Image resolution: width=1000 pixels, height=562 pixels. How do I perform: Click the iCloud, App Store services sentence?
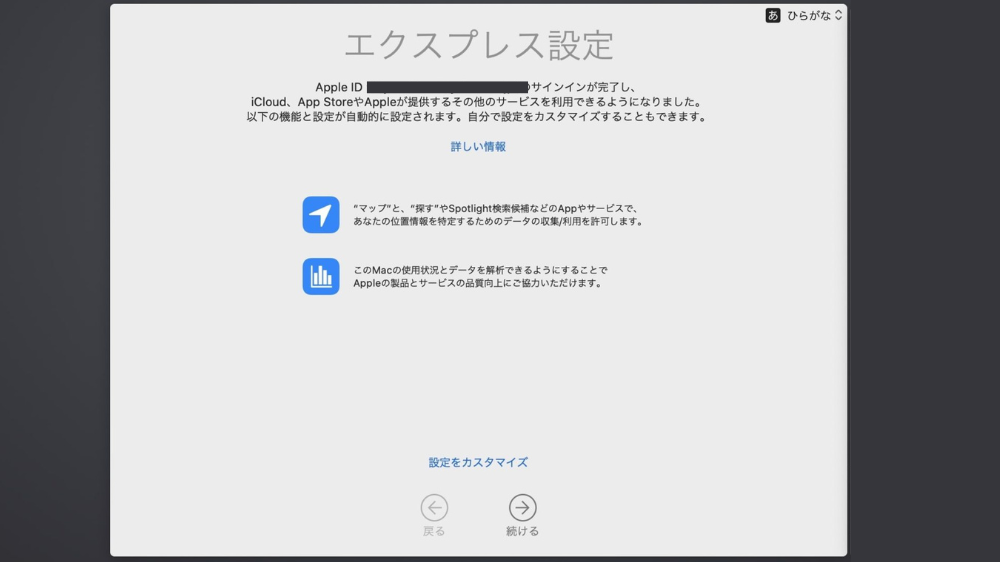[478, 102]
